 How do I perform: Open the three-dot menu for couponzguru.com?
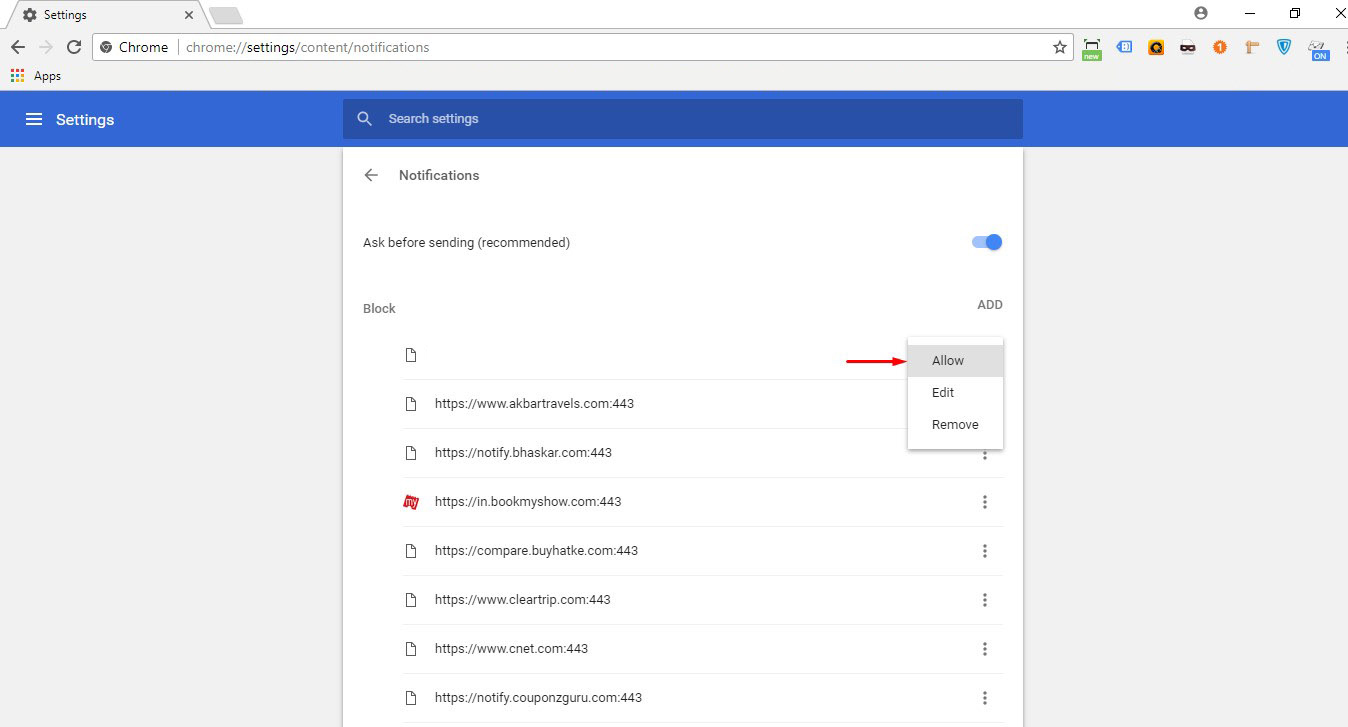click(985, 697)
